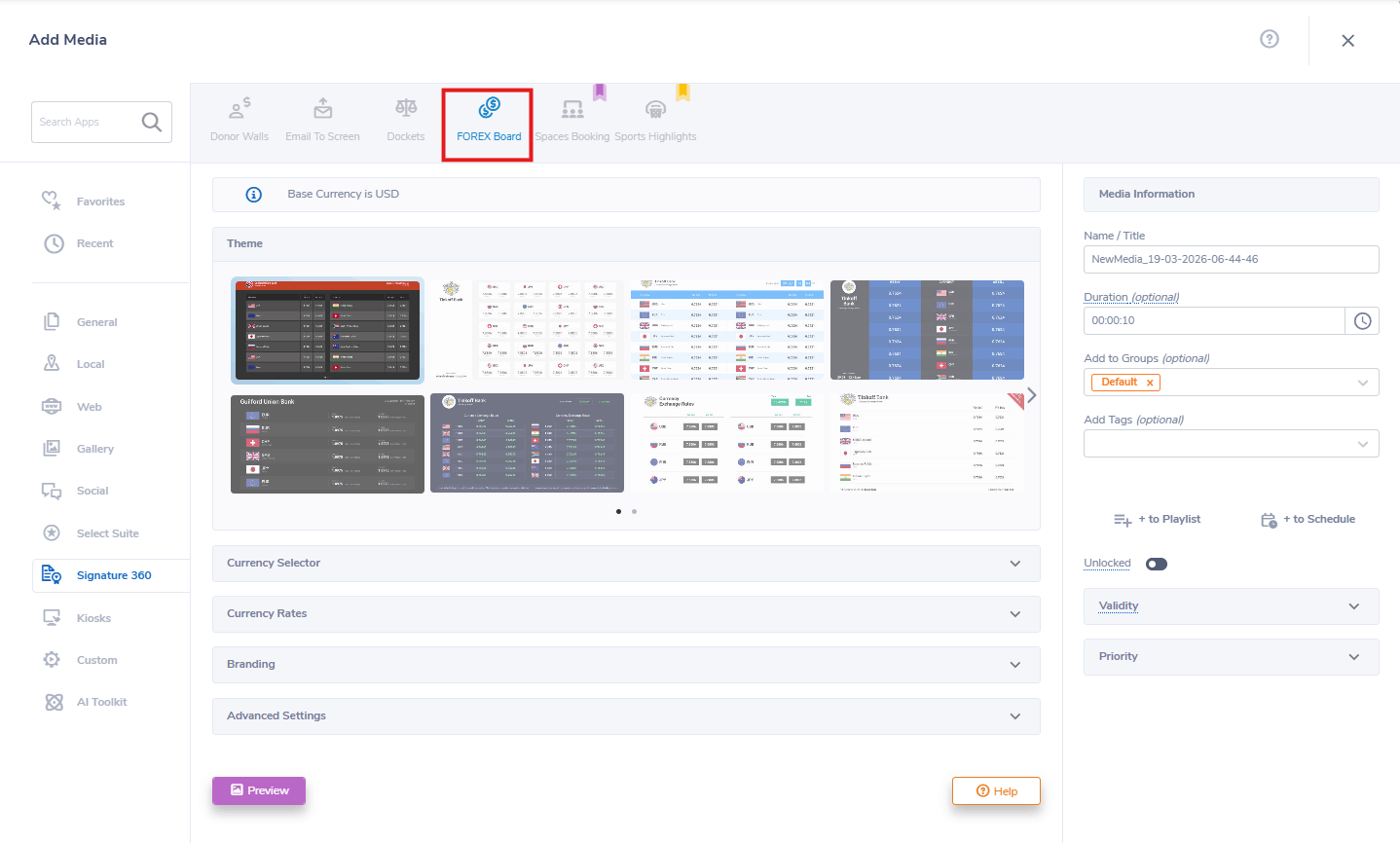The height and width of the screenshot is (843, 1400).
Task: Open Favorites in the sidebar
Action: coord(84,202)
